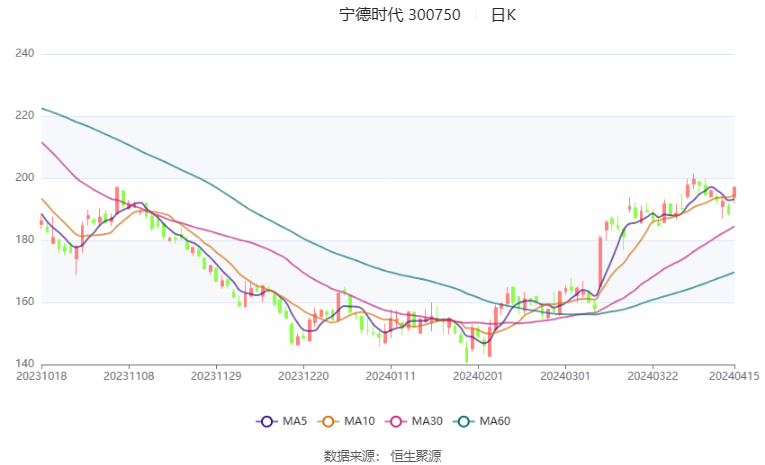Click the 20231129 date axis label
765x465 pixels.
tap(216, 376)
